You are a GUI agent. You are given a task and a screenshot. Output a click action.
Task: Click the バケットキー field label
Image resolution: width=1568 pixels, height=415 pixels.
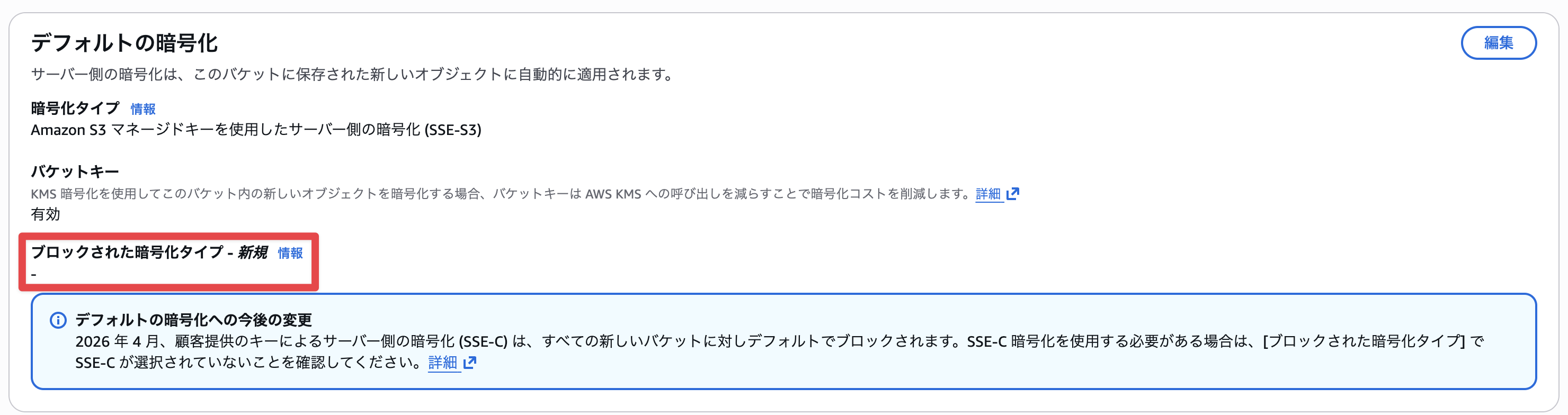pos(75,172)
